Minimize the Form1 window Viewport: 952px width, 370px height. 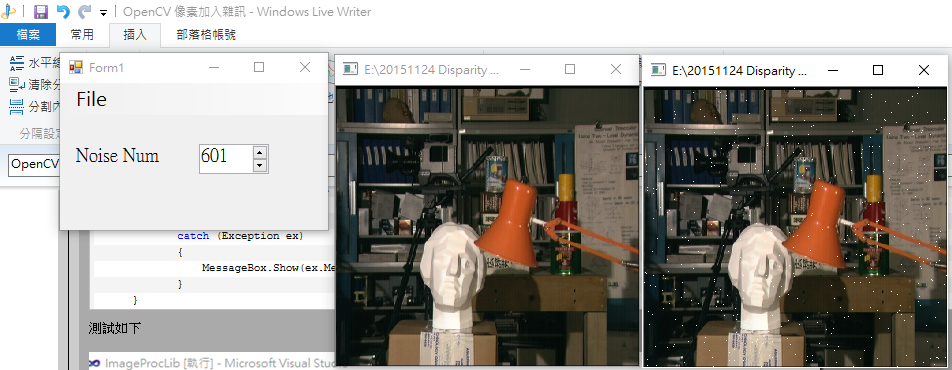214,67
